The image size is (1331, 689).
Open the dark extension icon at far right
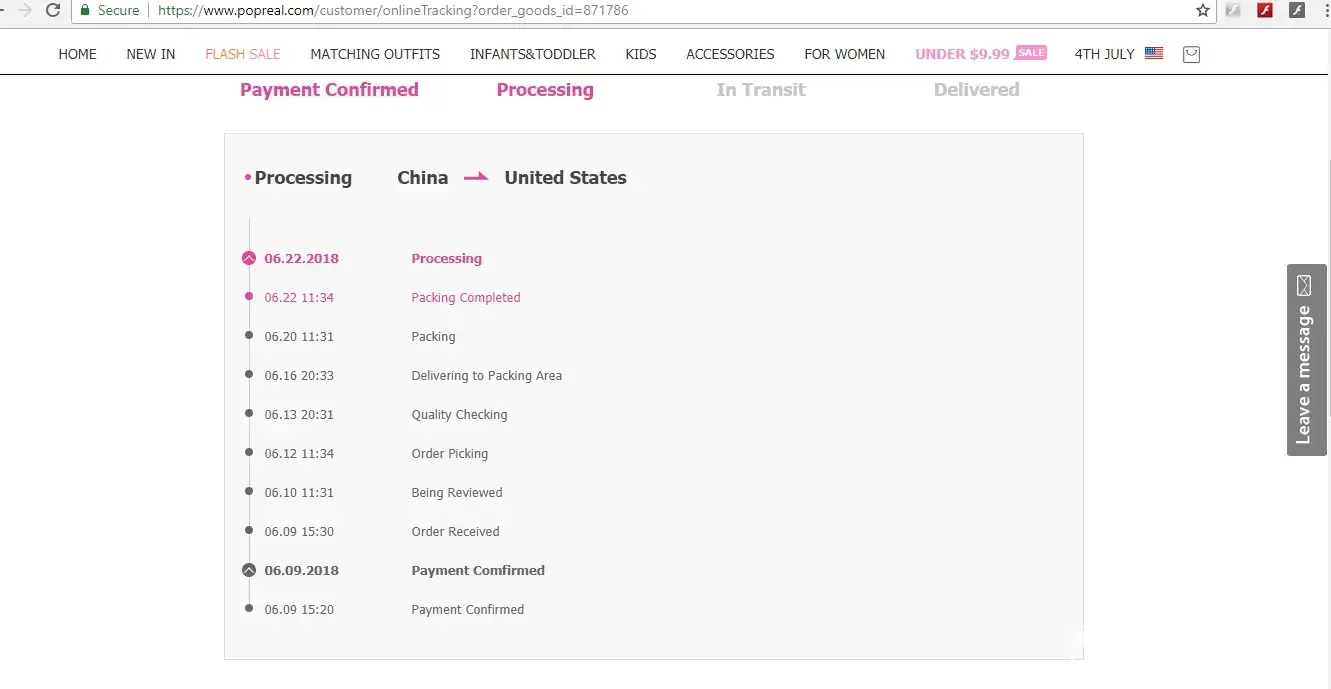tap(1297, 11)
